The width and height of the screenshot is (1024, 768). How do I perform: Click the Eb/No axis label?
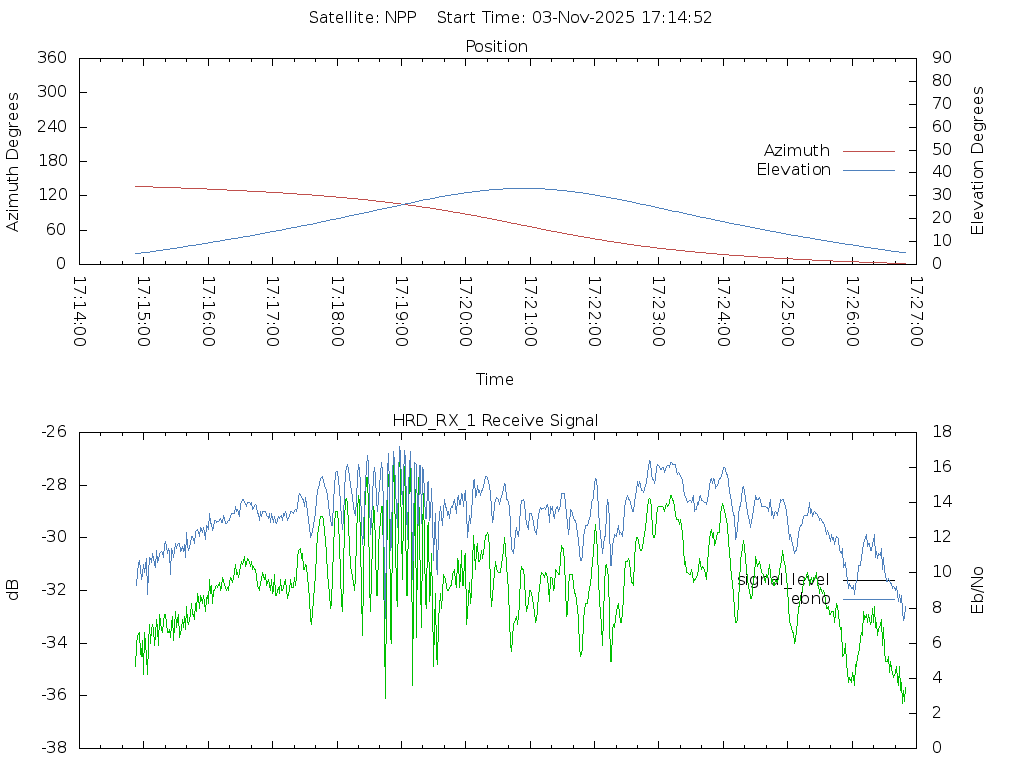978,590
